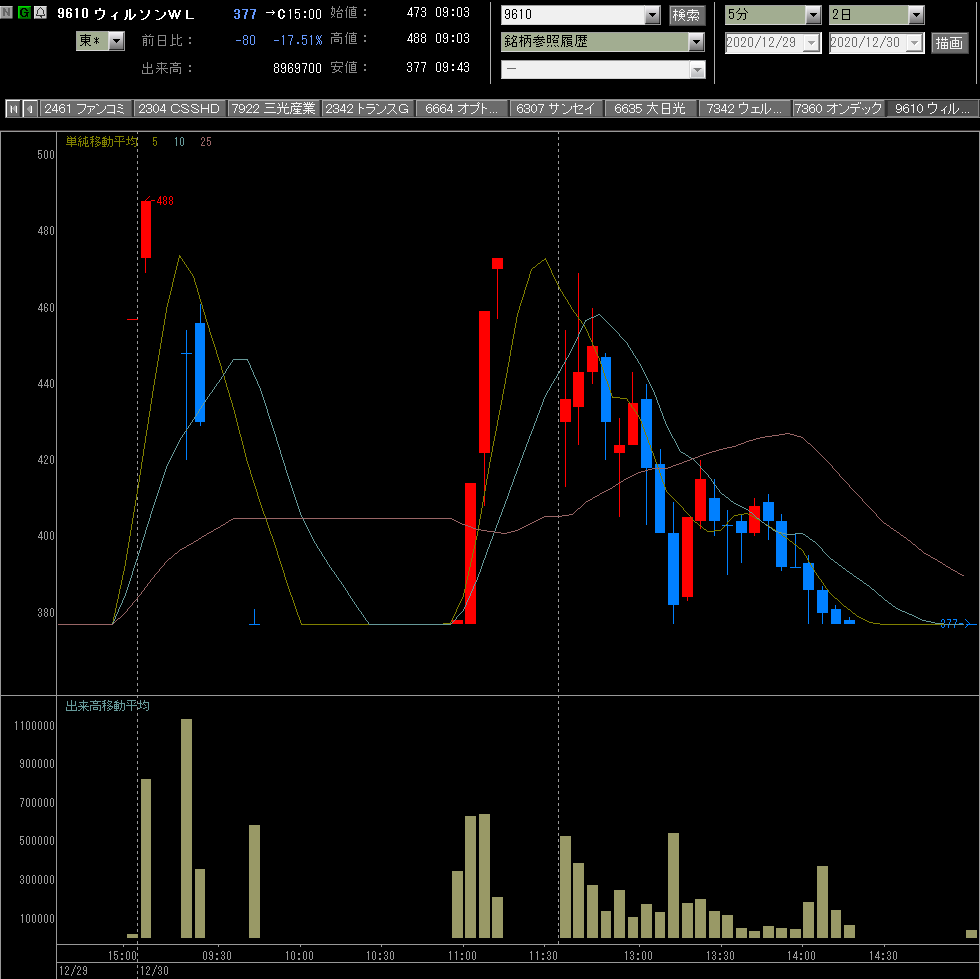Click the 描画 draw button
Image resolution: width=980 pixels, height=979 pixels.
949,43
